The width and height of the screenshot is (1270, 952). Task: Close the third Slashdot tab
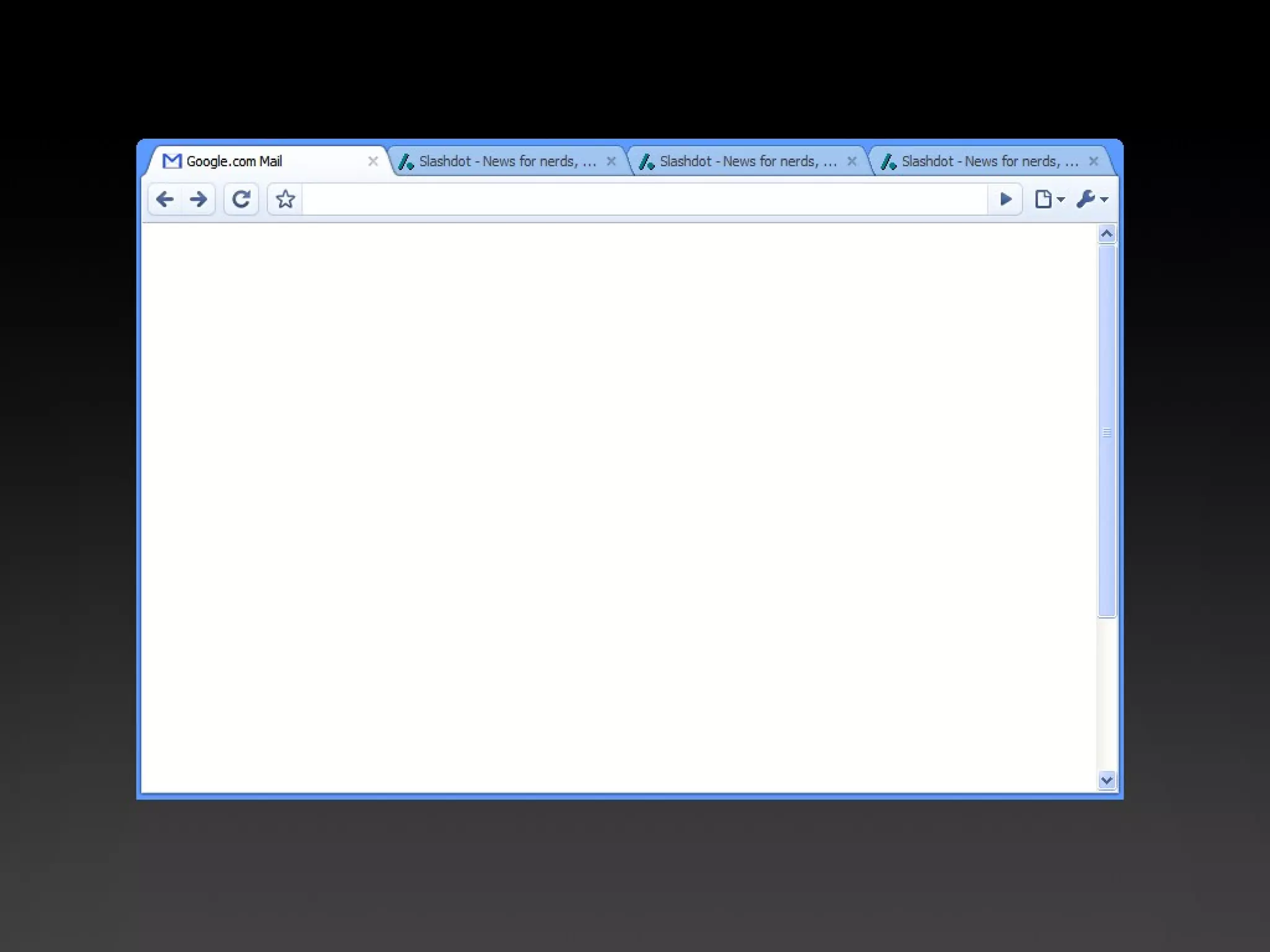(1093, 161)
